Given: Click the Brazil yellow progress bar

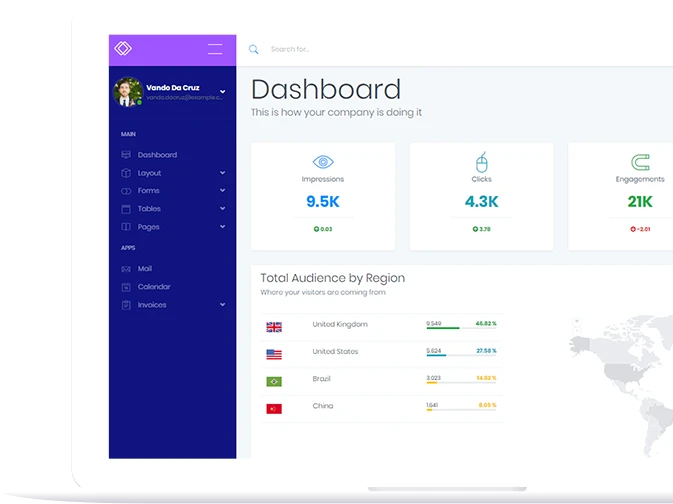Looking at the screenshot, I should tap(431, 383).
